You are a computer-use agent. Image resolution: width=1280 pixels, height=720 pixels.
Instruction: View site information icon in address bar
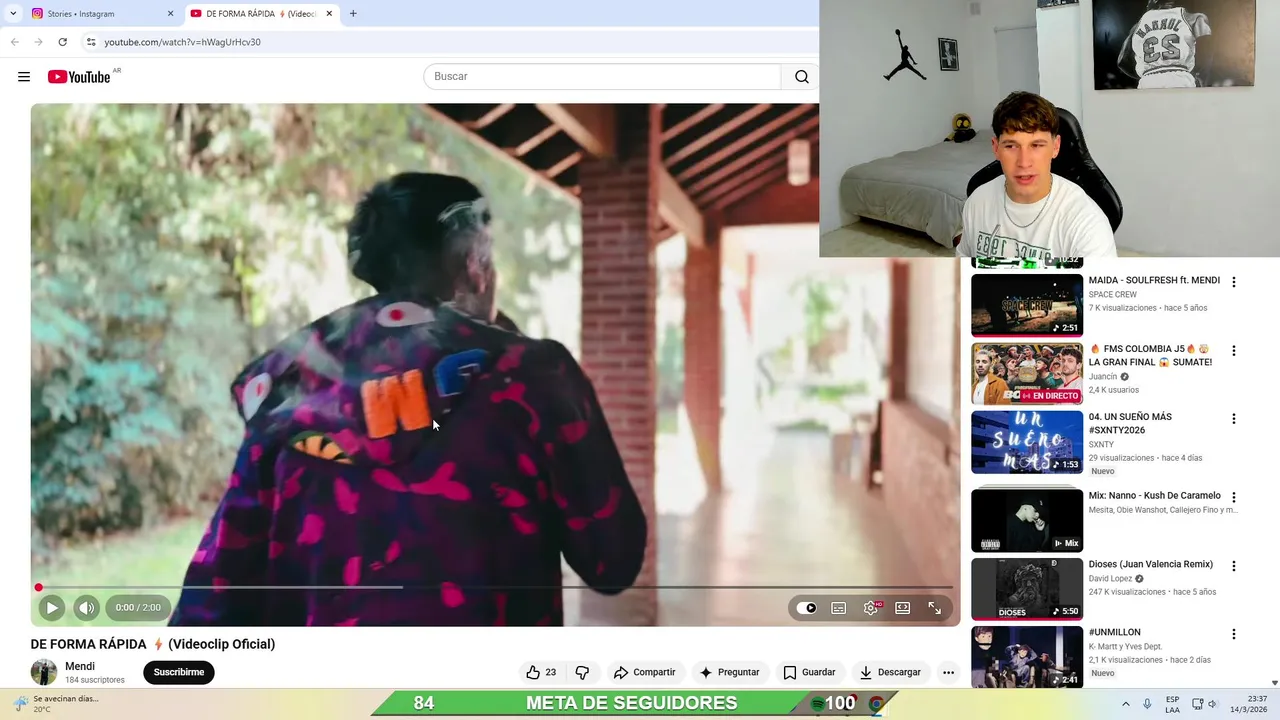(90, 42)
